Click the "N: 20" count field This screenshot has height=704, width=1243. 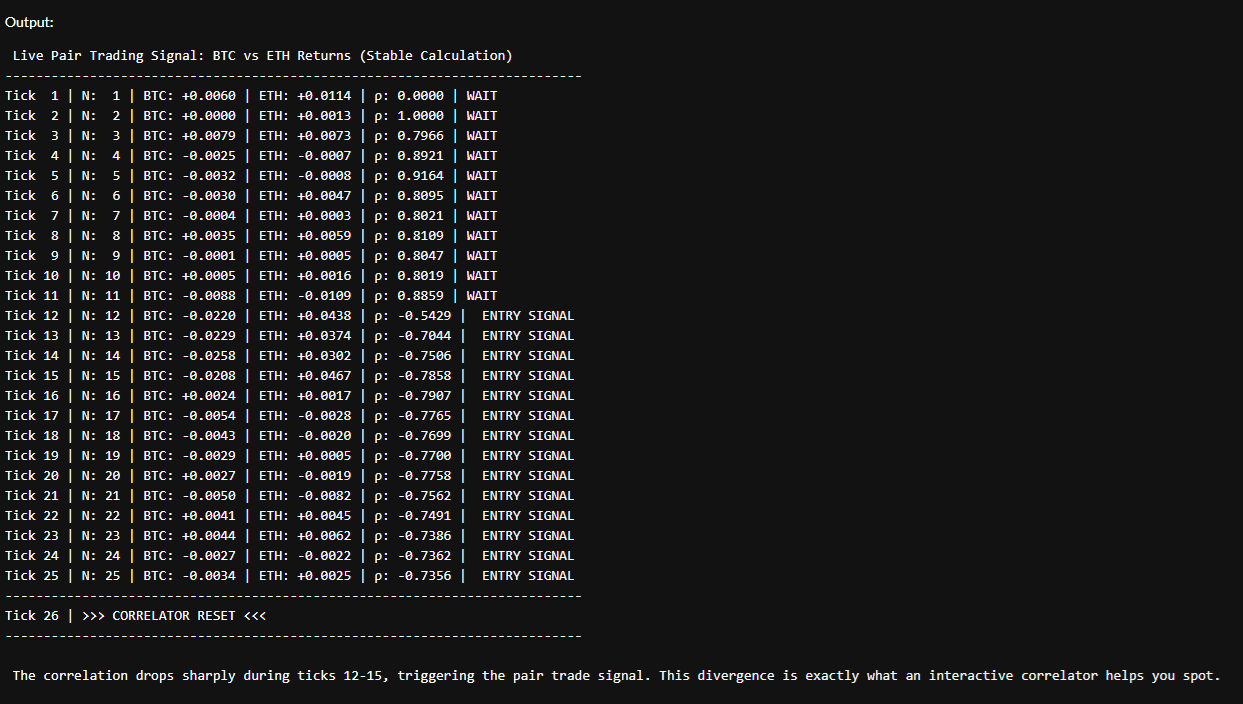(100, 476)
